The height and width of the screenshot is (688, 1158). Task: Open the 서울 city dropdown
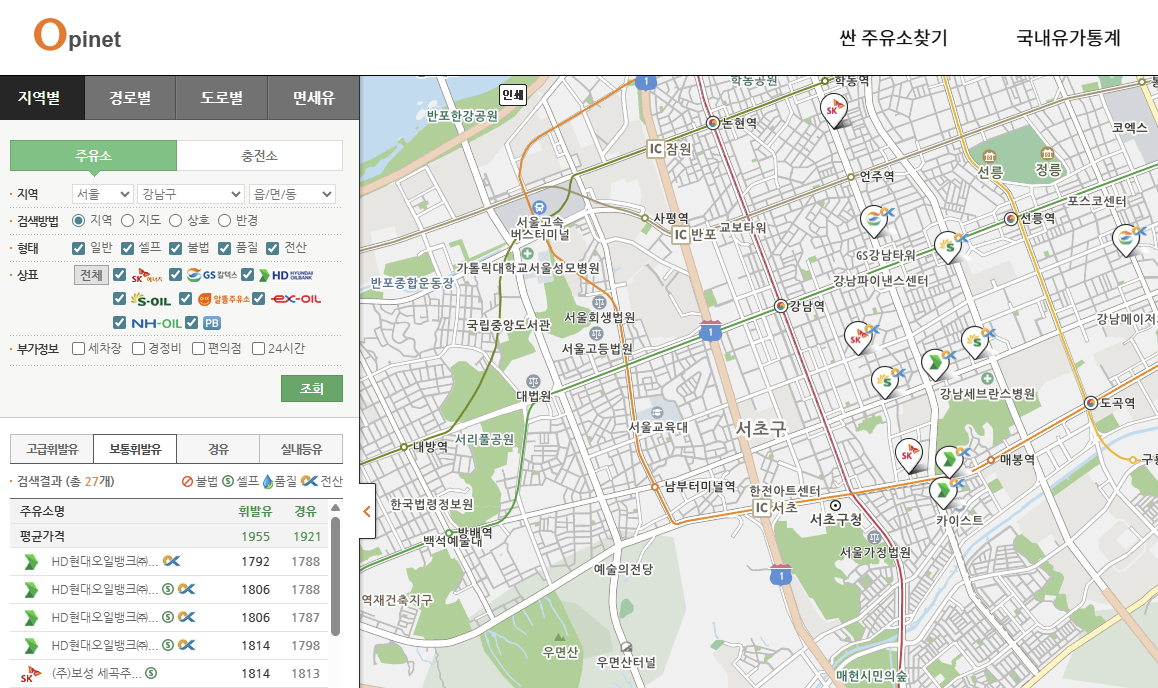click(103, 194)
